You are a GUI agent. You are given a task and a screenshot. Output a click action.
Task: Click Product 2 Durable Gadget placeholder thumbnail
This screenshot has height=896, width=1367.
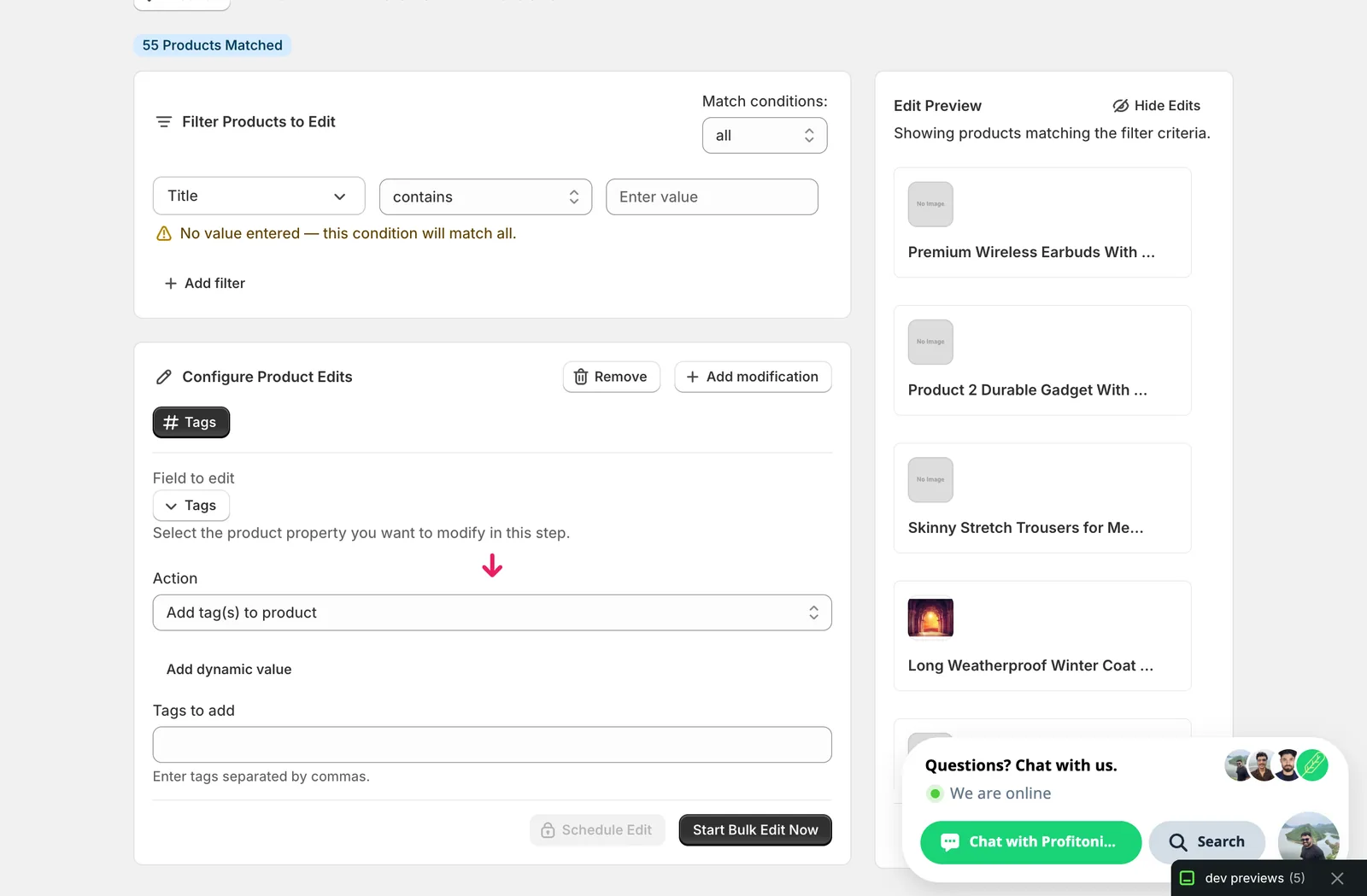[x=930, y=342]
